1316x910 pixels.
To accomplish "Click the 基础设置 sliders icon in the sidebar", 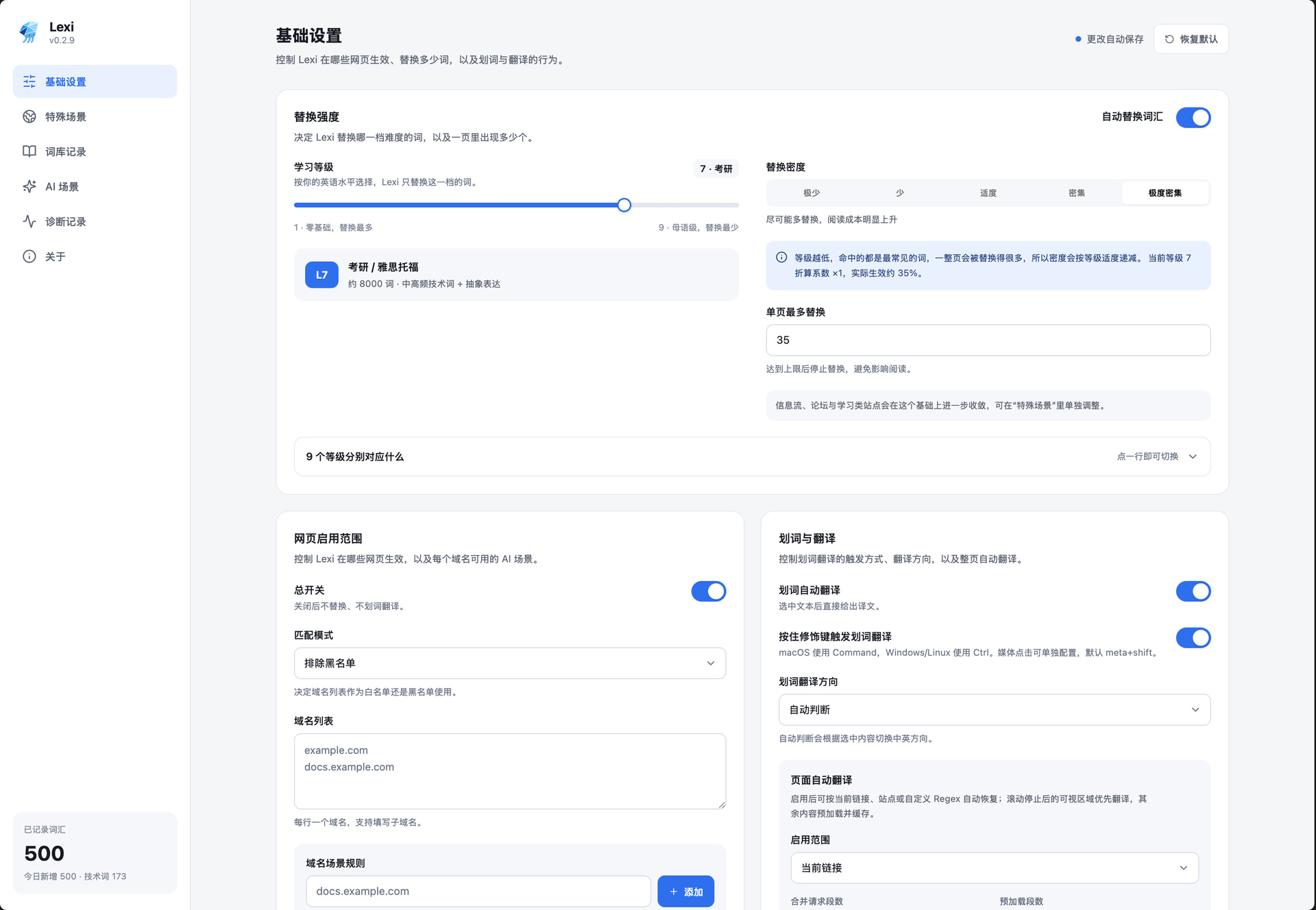I will tap(29, 82).
